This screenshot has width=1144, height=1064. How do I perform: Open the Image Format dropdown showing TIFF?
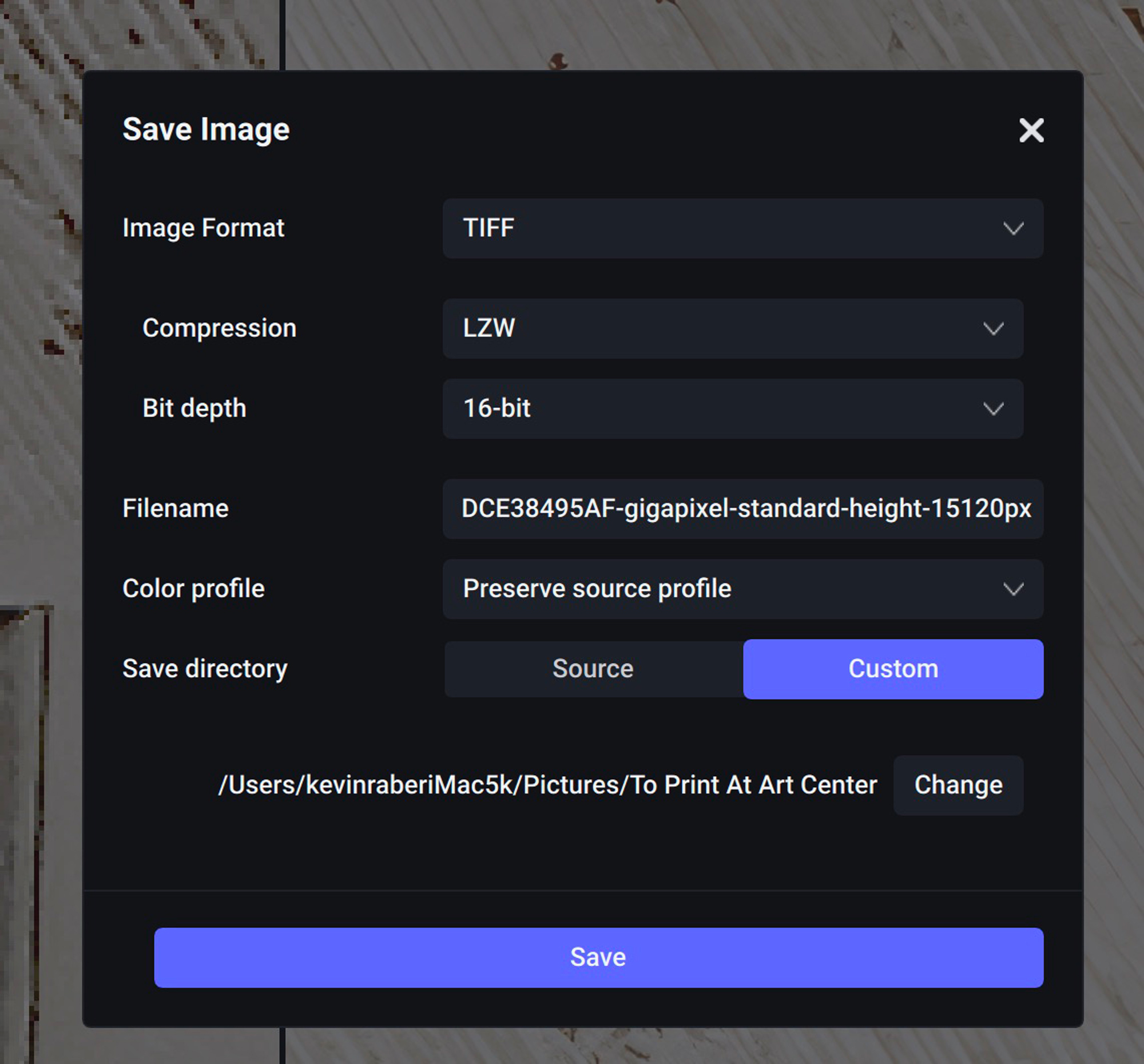coord(743,228)
